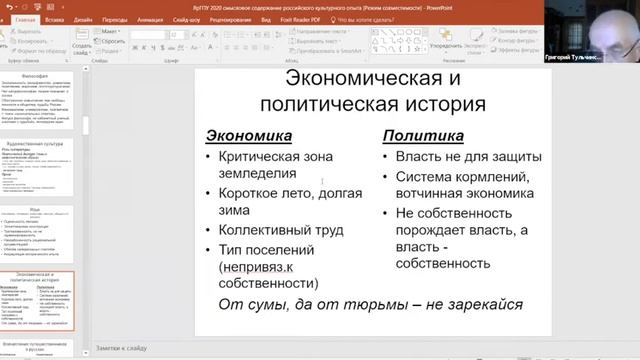Click Сбросить to reset the slide
Screen dimensions: 640x360
point(109,41)
